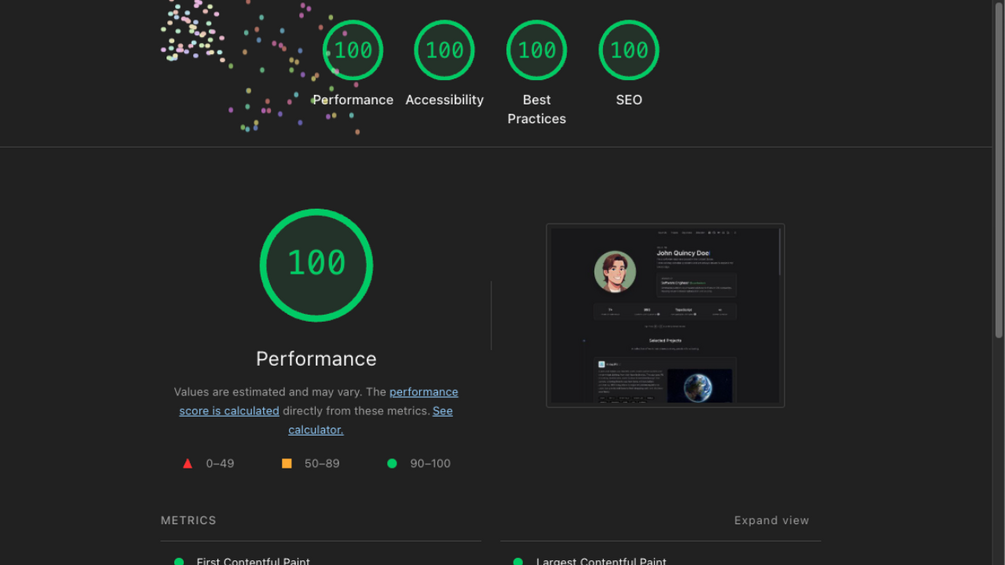
Task: Click the large Performance 100 gauge
Action: [x=316, y=265]
